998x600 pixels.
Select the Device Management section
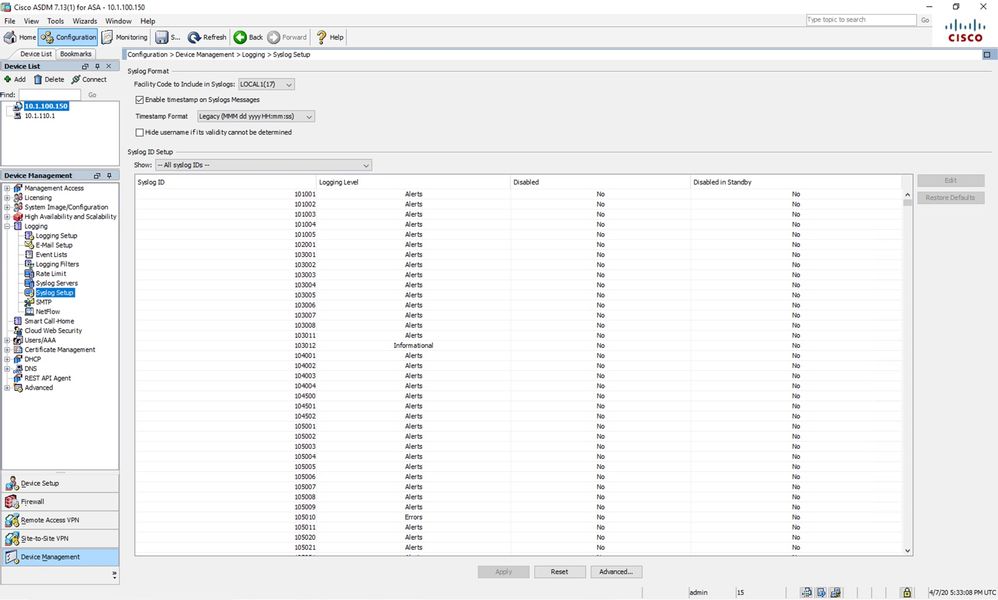(60, 557)
